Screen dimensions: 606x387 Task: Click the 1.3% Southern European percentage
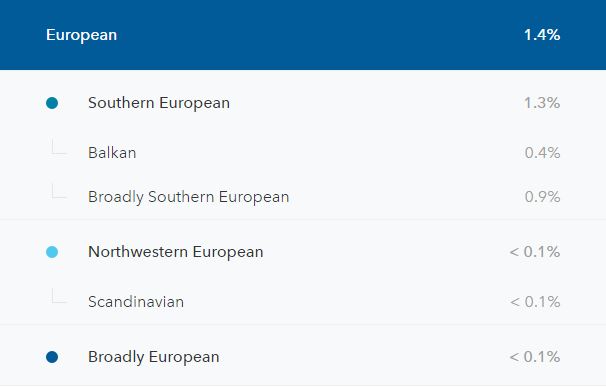pyautogui.click(x=542, y=103)
